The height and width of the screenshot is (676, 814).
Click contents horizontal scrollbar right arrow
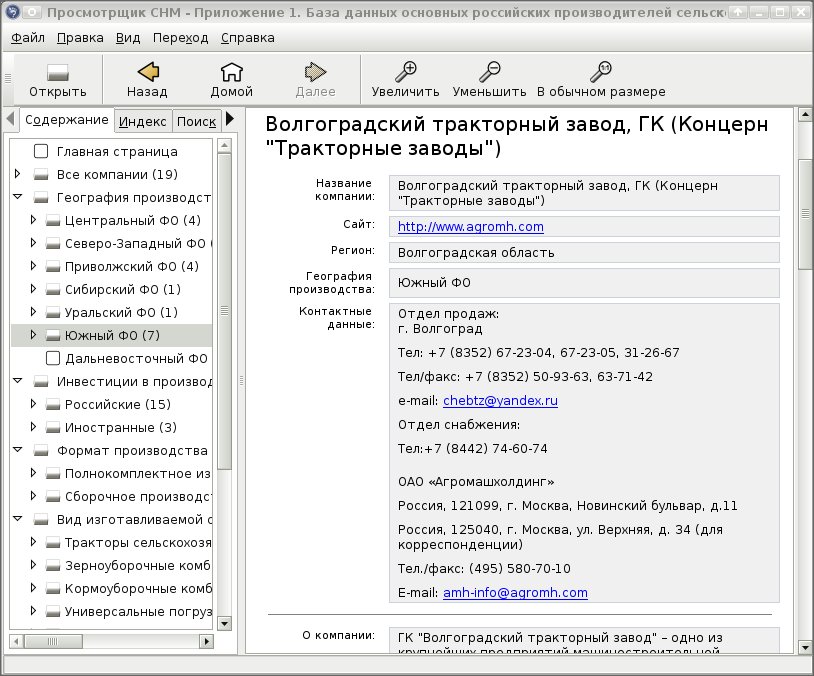(x=207, y=642)
